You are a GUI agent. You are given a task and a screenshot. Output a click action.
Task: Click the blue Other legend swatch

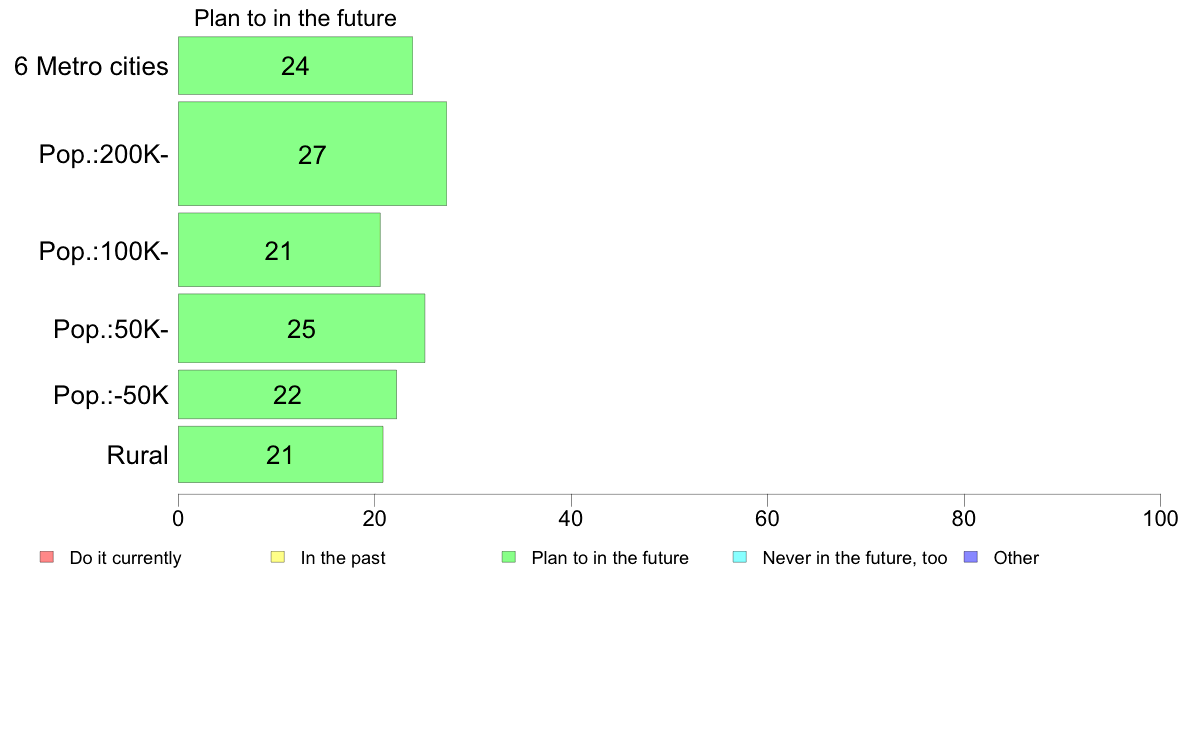pos(971,557)
